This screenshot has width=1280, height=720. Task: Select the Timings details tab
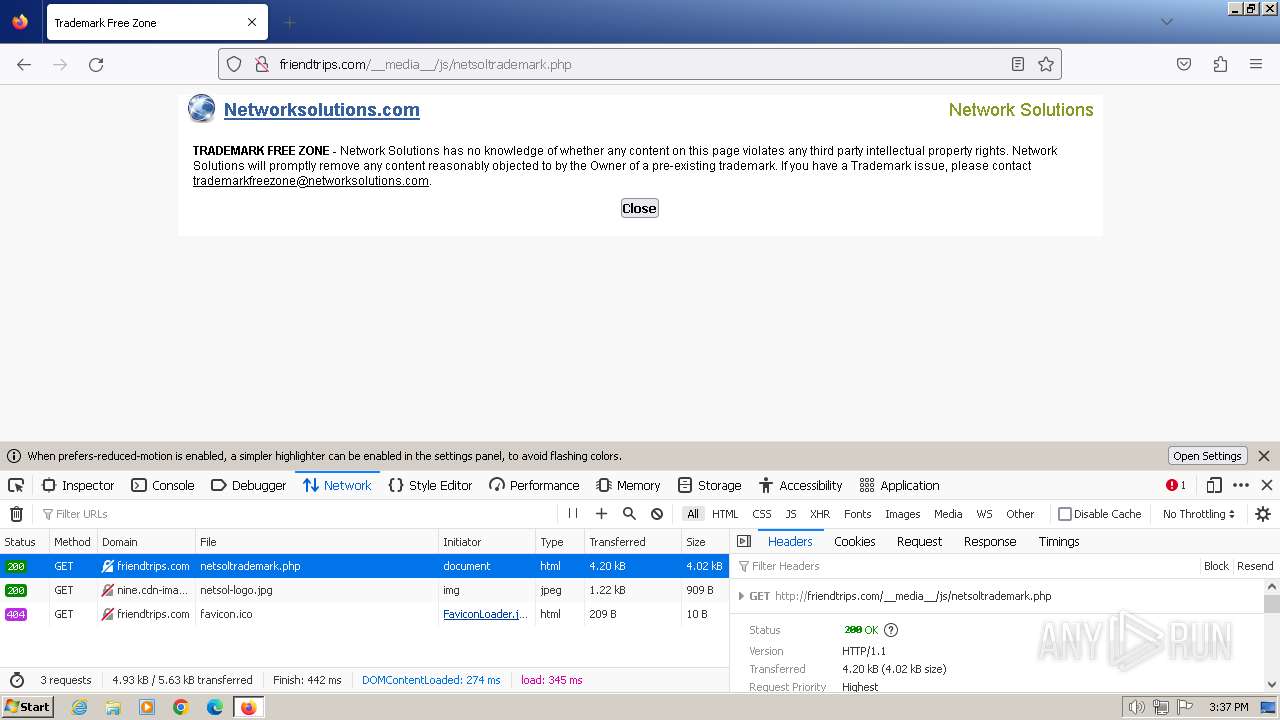(x=1059, y=541)
